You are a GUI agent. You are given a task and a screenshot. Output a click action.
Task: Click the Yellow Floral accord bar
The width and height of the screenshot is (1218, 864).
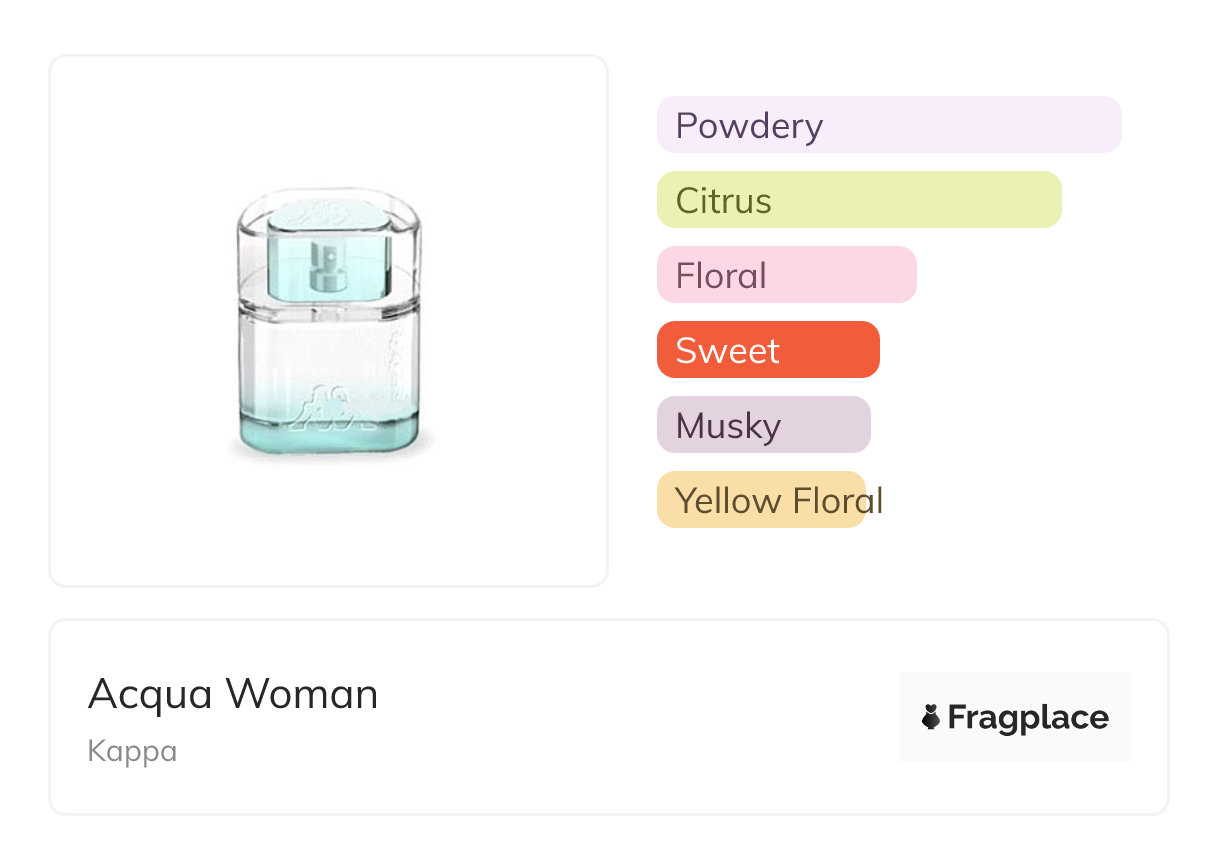[761, 500]
